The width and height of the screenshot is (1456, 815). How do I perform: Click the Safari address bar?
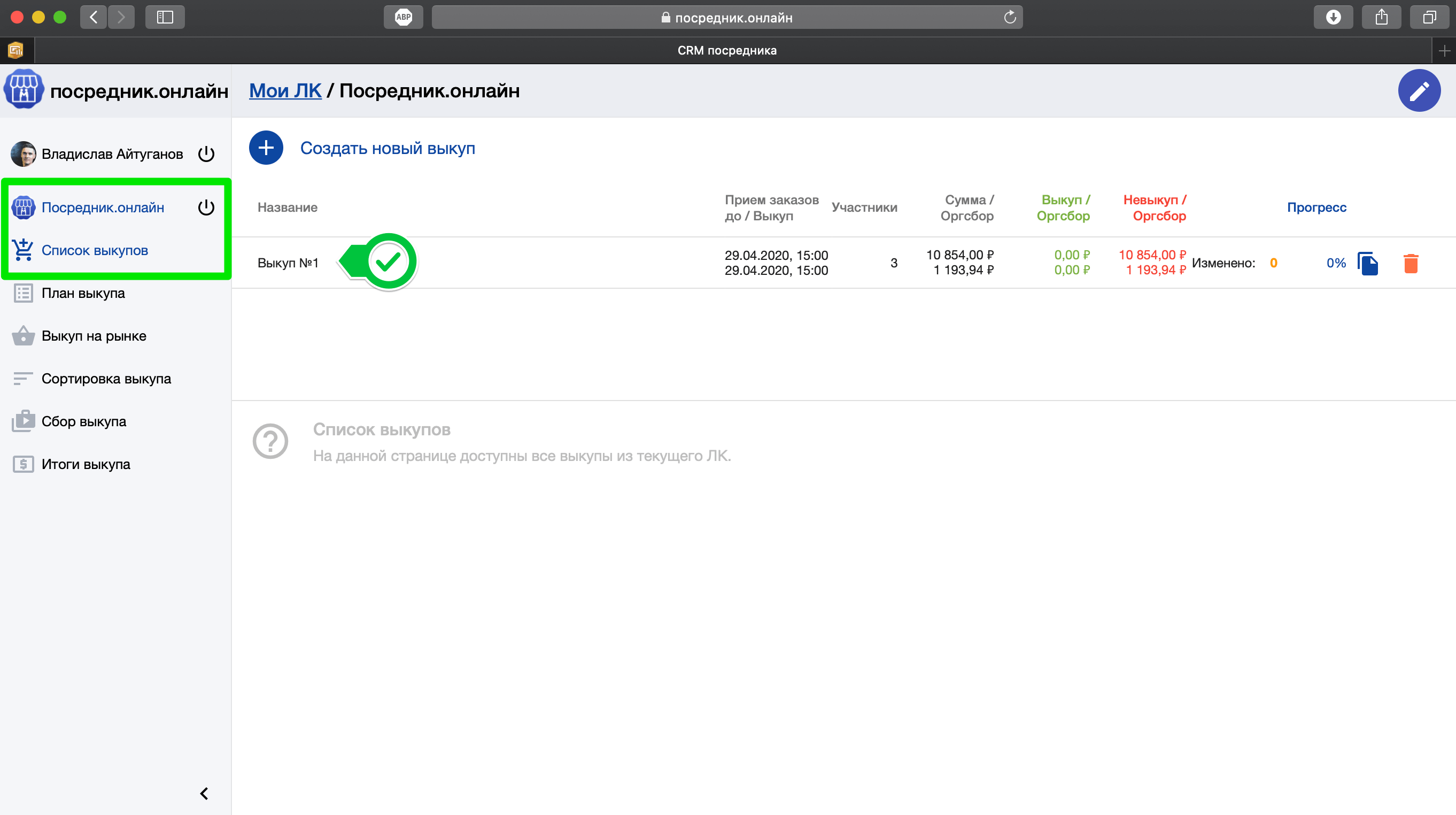pos(726,18)
